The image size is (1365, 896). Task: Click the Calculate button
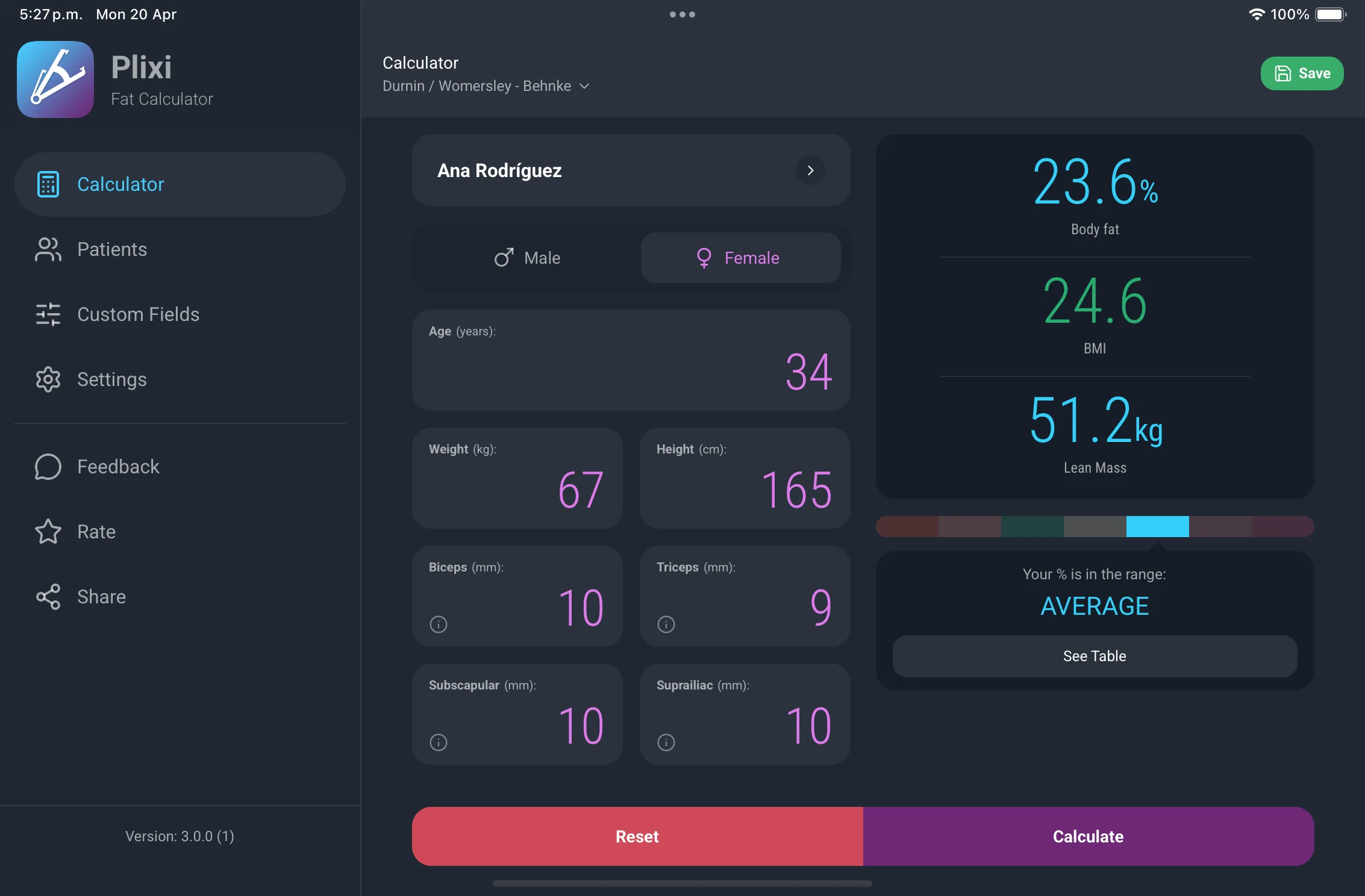pos(1089,836)
